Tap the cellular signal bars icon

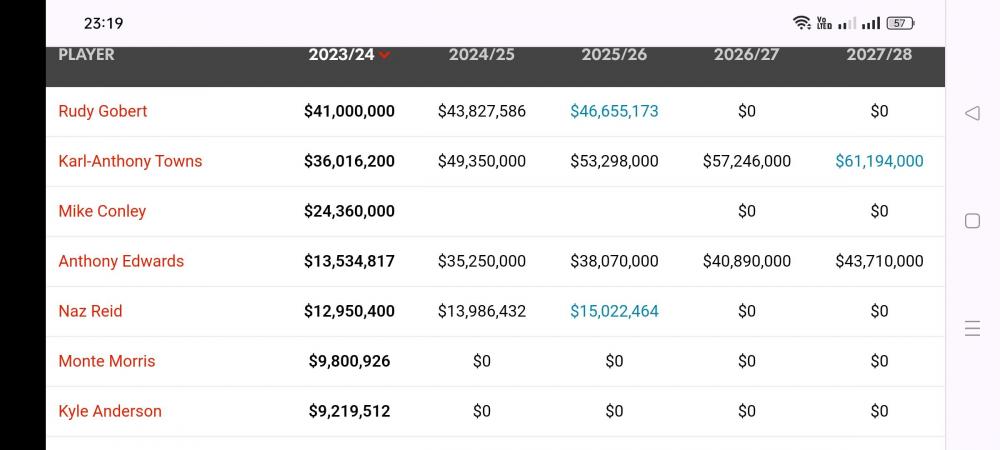(870, 23)
